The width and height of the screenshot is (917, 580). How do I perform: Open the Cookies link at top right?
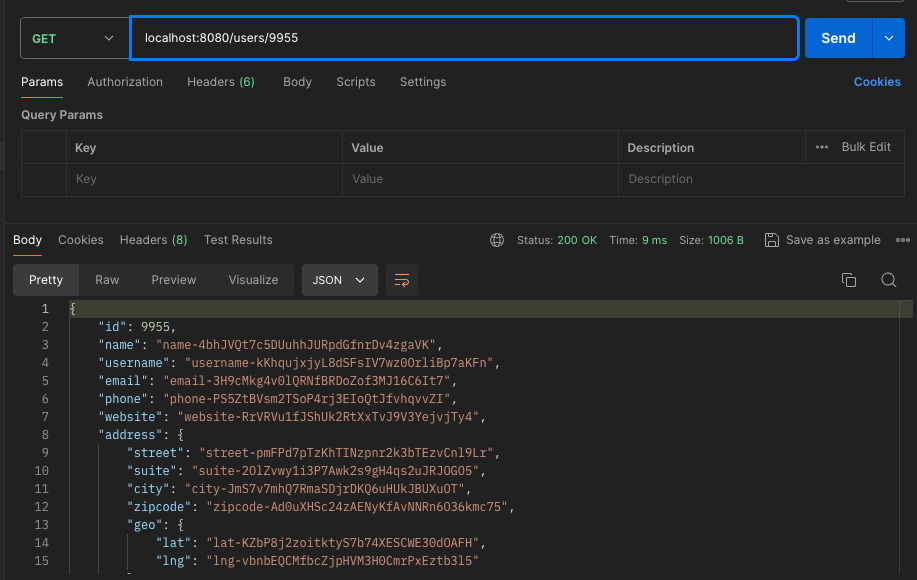click(877, 82)
